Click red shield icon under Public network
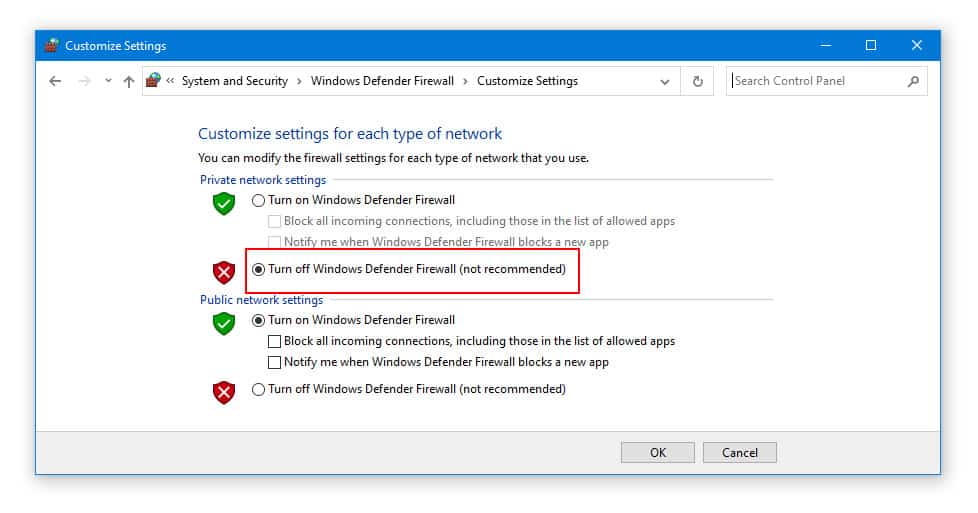The width and height of the screenshot is (978, 513). coord(224,393)
